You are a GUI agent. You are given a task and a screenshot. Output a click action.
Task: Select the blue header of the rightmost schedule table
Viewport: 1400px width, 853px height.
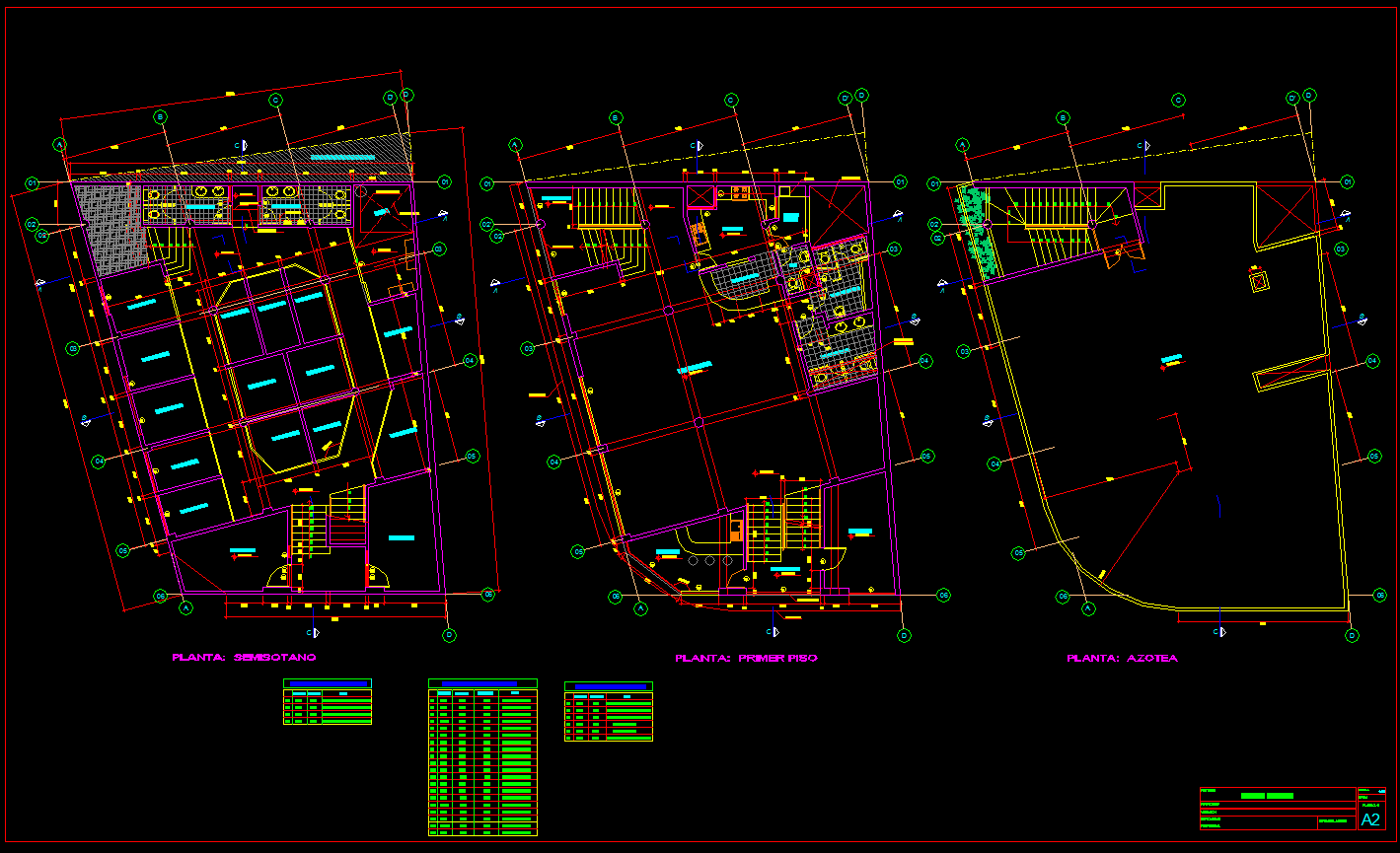point(611,686)
